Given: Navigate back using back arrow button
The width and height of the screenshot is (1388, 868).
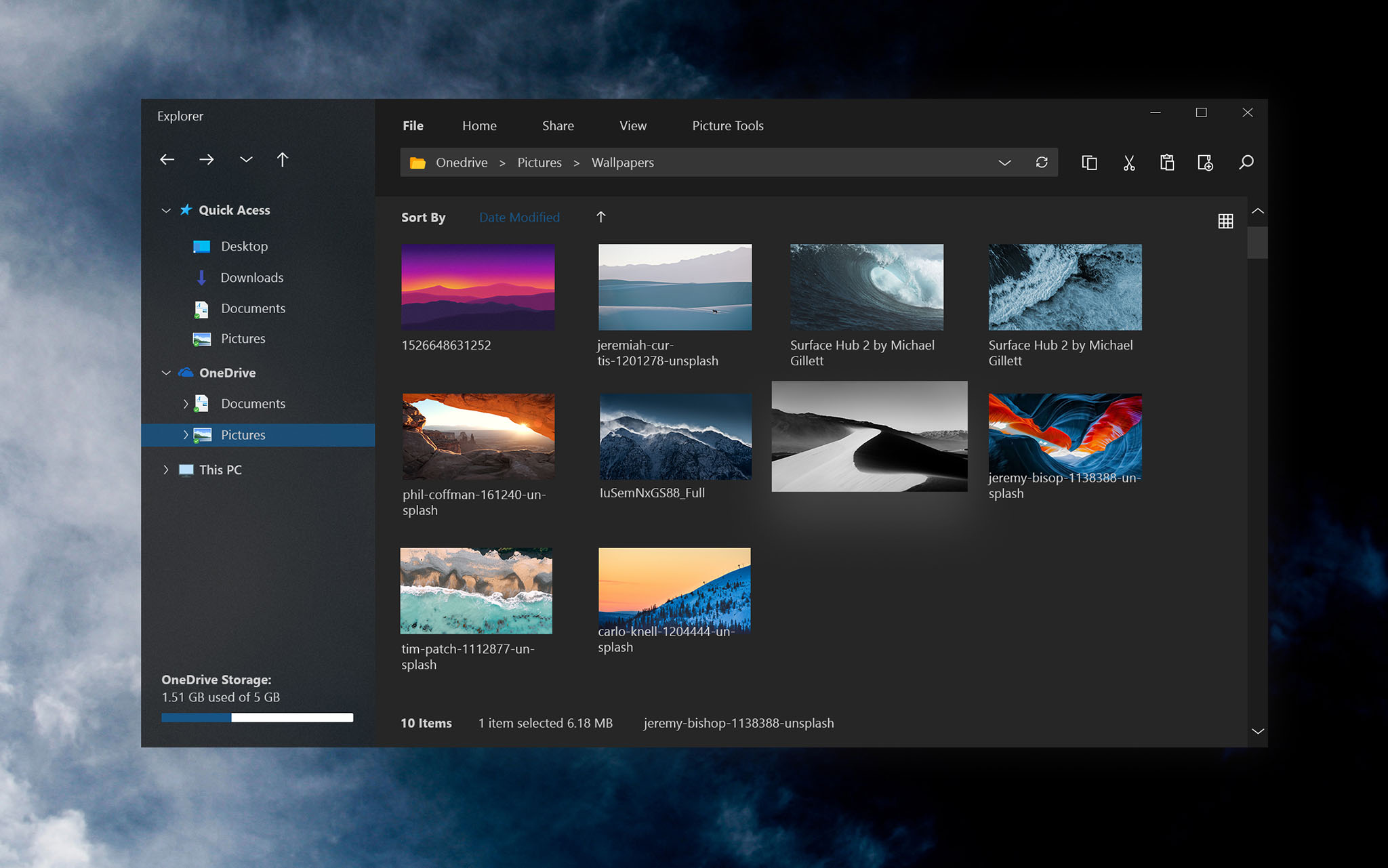Looking at the screenshot, I should pos(166,159).
